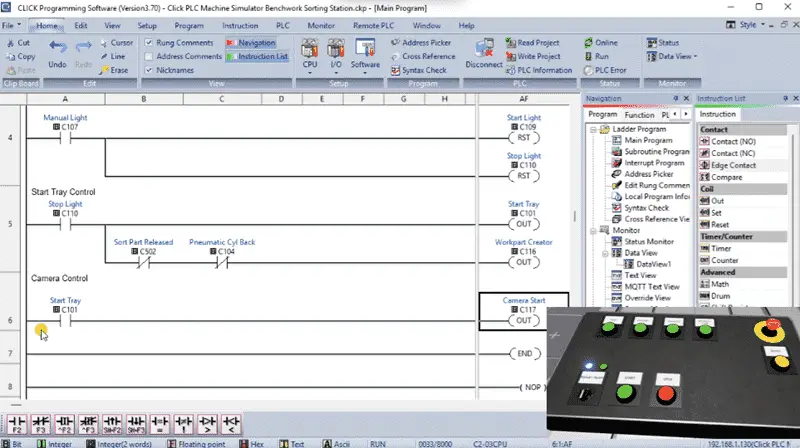Insert a normally closed contact with F3 icon

tap(41, 424)
